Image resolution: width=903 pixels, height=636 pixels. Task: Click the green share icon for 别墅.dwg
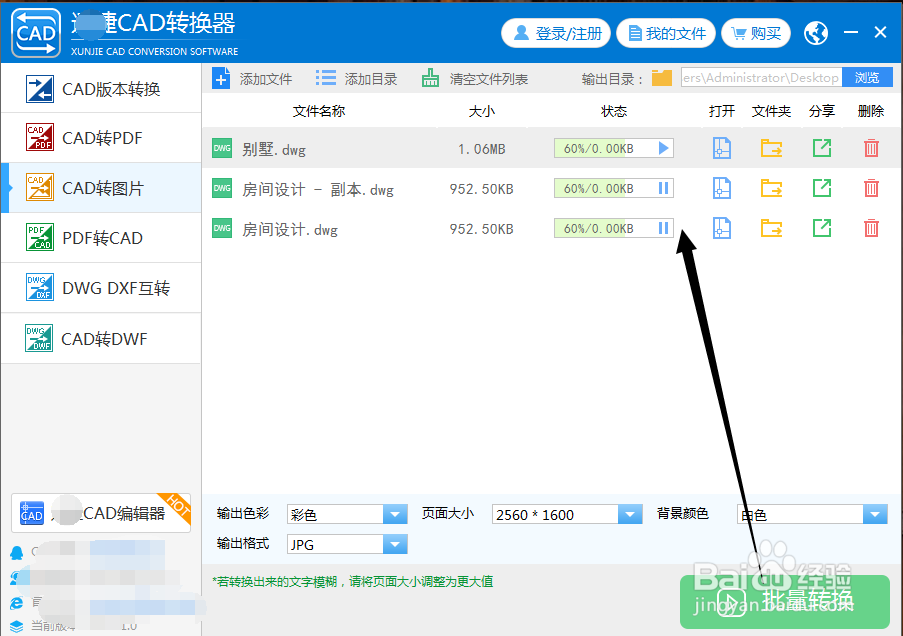pyautogui.click(x=821, y=147)
